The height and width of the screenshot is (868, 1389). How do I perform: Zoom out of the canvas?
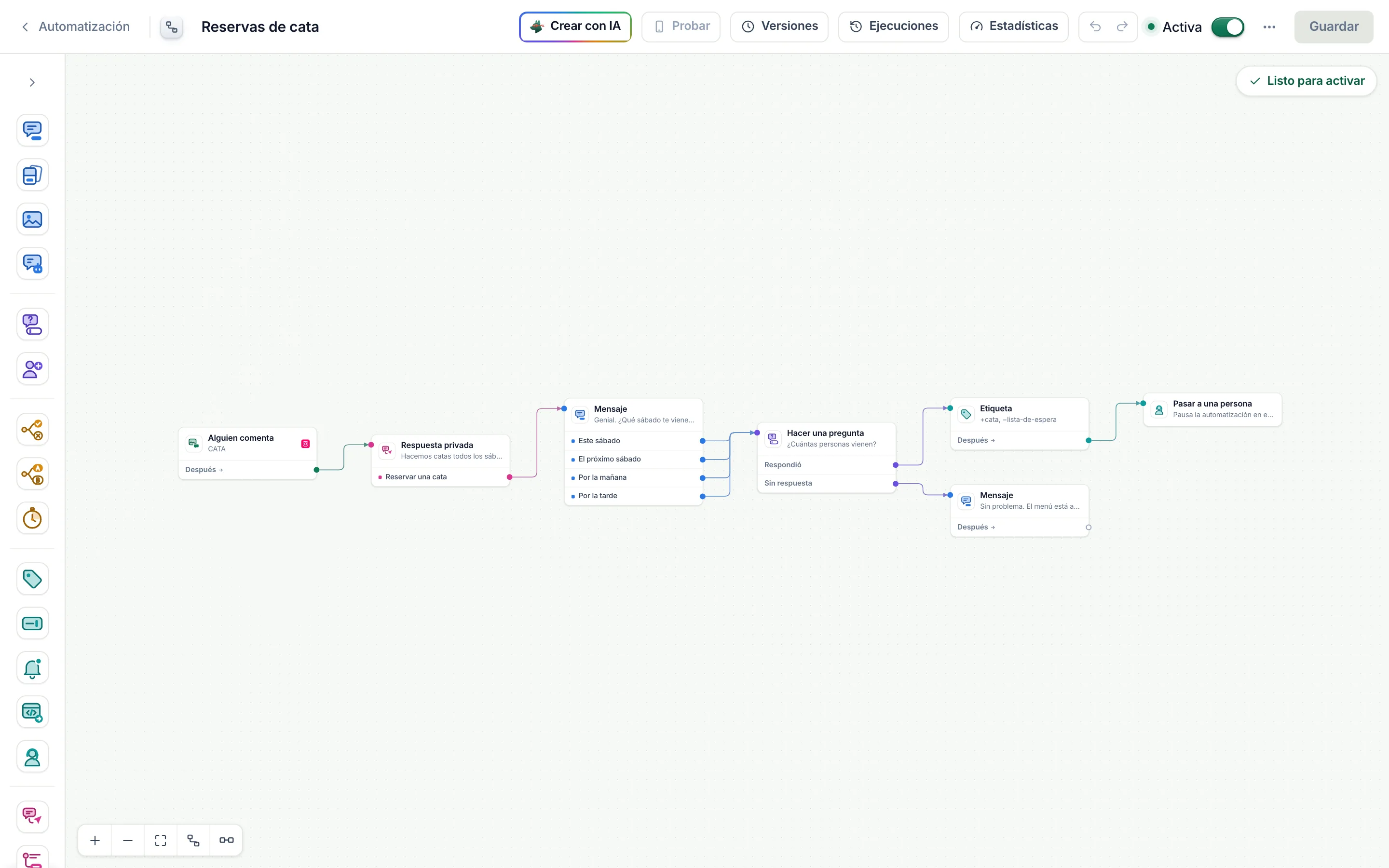click(128, 841)
